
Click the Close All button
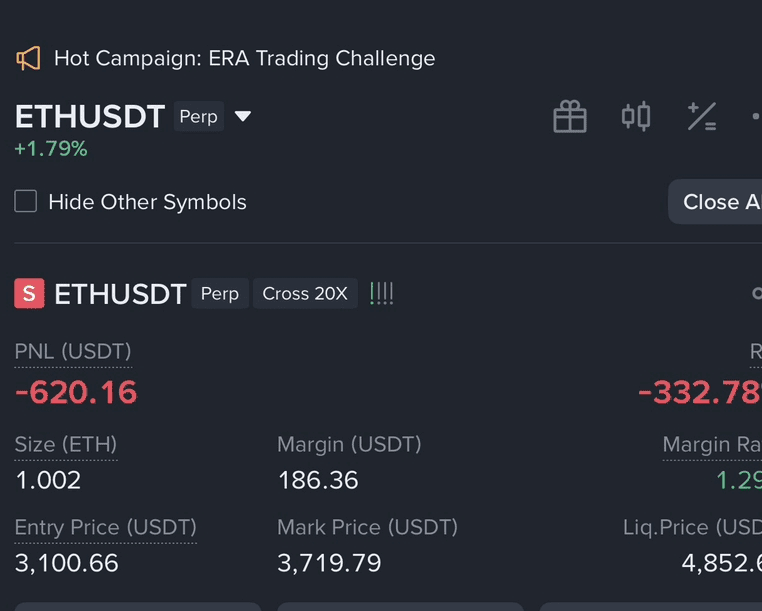point(715,202)
